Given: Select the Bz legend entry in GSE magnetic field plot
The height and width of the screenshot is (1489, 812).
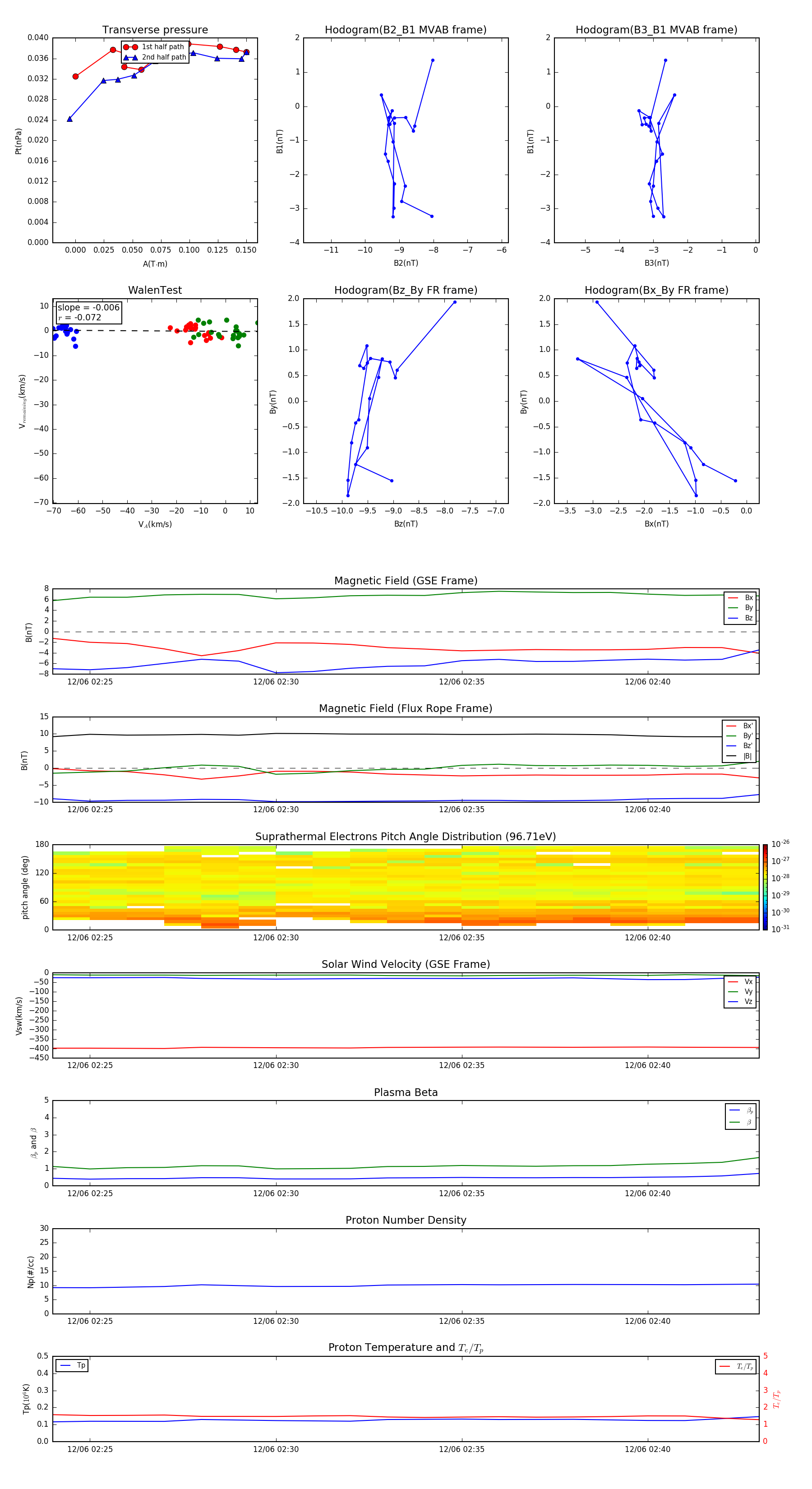Looking at the screenshot, I should tap(740, 618).
